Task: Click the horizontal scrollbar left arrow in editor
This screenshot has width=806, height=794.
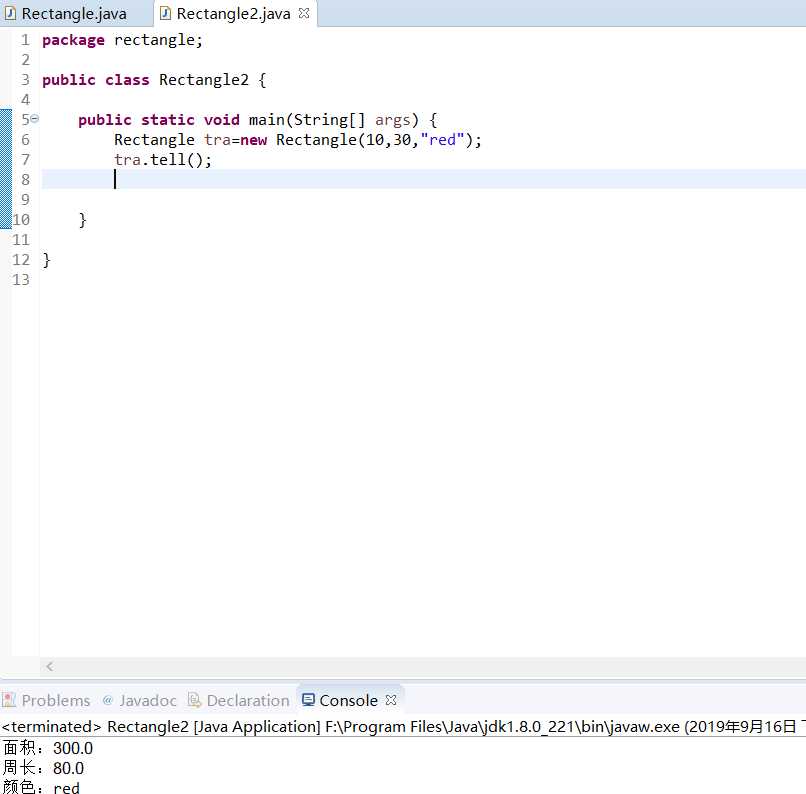Action: pyautogui.click(x=49, y=667)
